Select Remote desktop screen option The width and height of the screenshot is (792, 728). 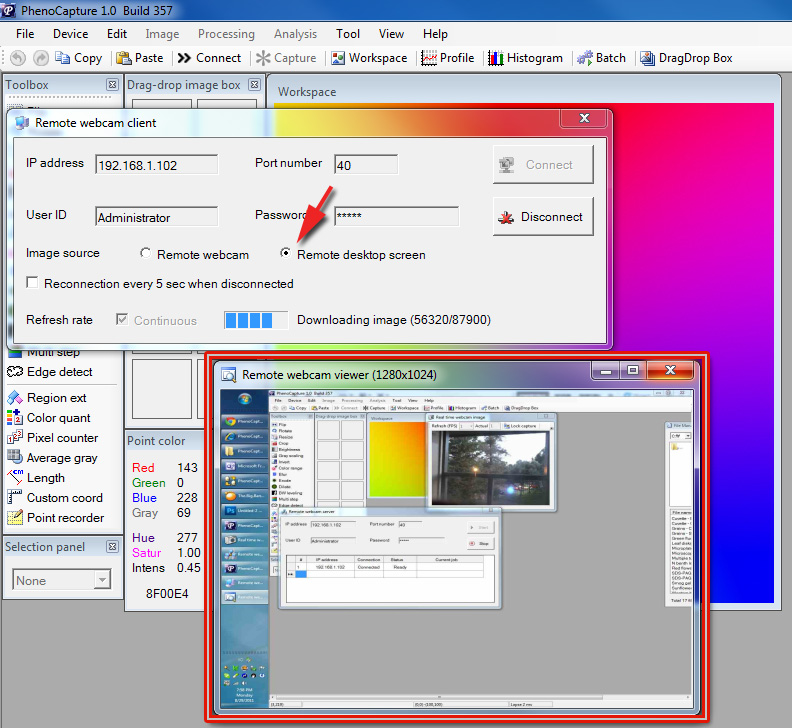click(x=286, y=254)
